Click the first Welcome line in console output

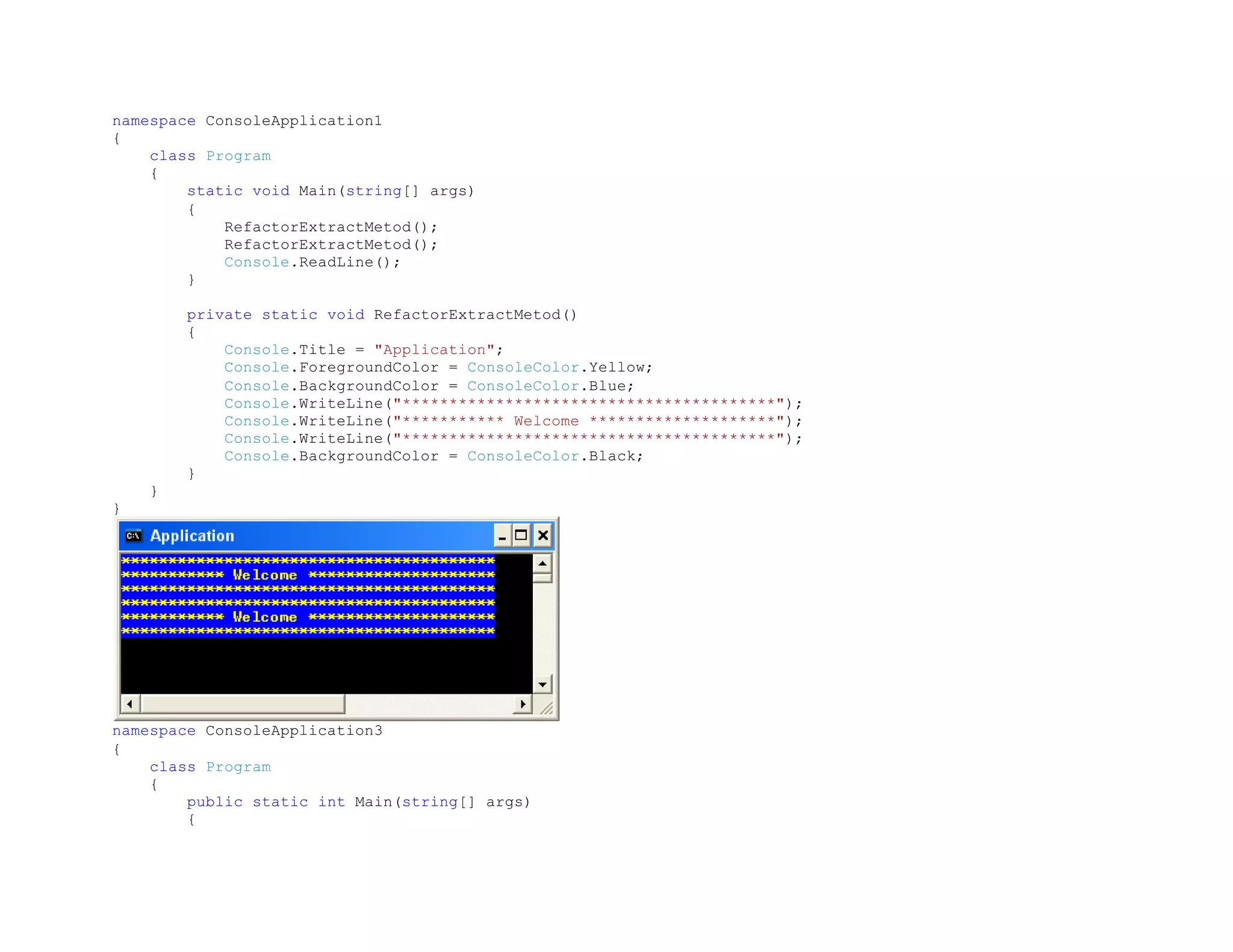click(x=265, y=575)
